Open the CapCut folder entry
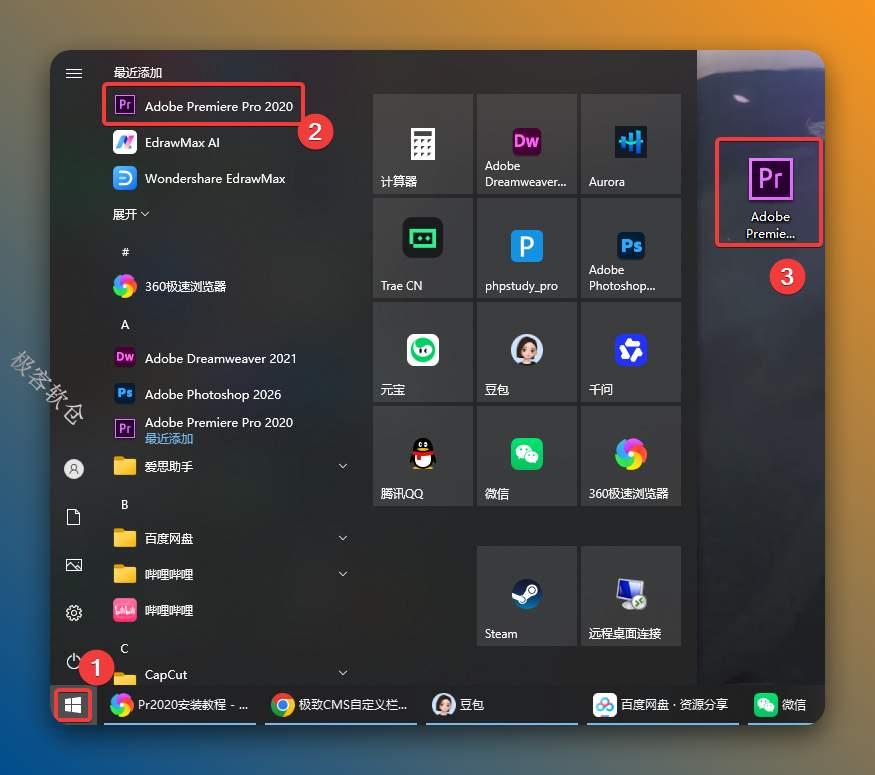The width and height of the screenshot is (875, 775). point(230,674)
